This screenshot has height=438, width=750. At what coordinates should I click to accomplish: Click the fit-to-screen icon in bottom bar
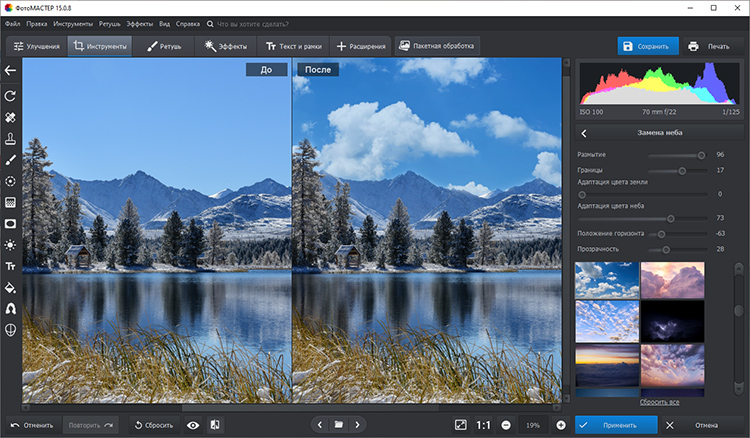pos(460,425)
